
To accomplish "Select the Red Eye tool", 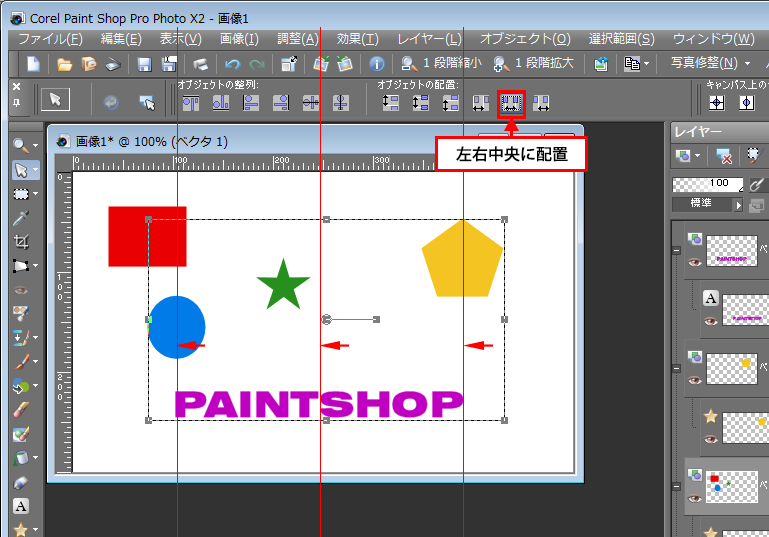I will [21, 290].
